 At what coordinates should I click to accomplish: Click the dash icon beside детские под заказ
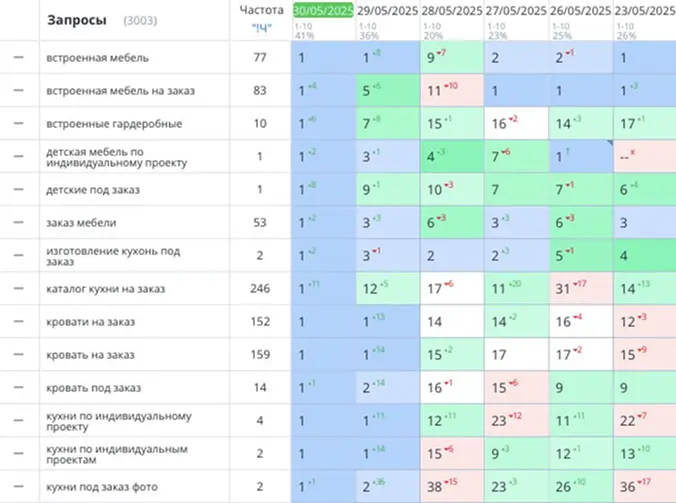pyautogui.click(x=19, y=189)
